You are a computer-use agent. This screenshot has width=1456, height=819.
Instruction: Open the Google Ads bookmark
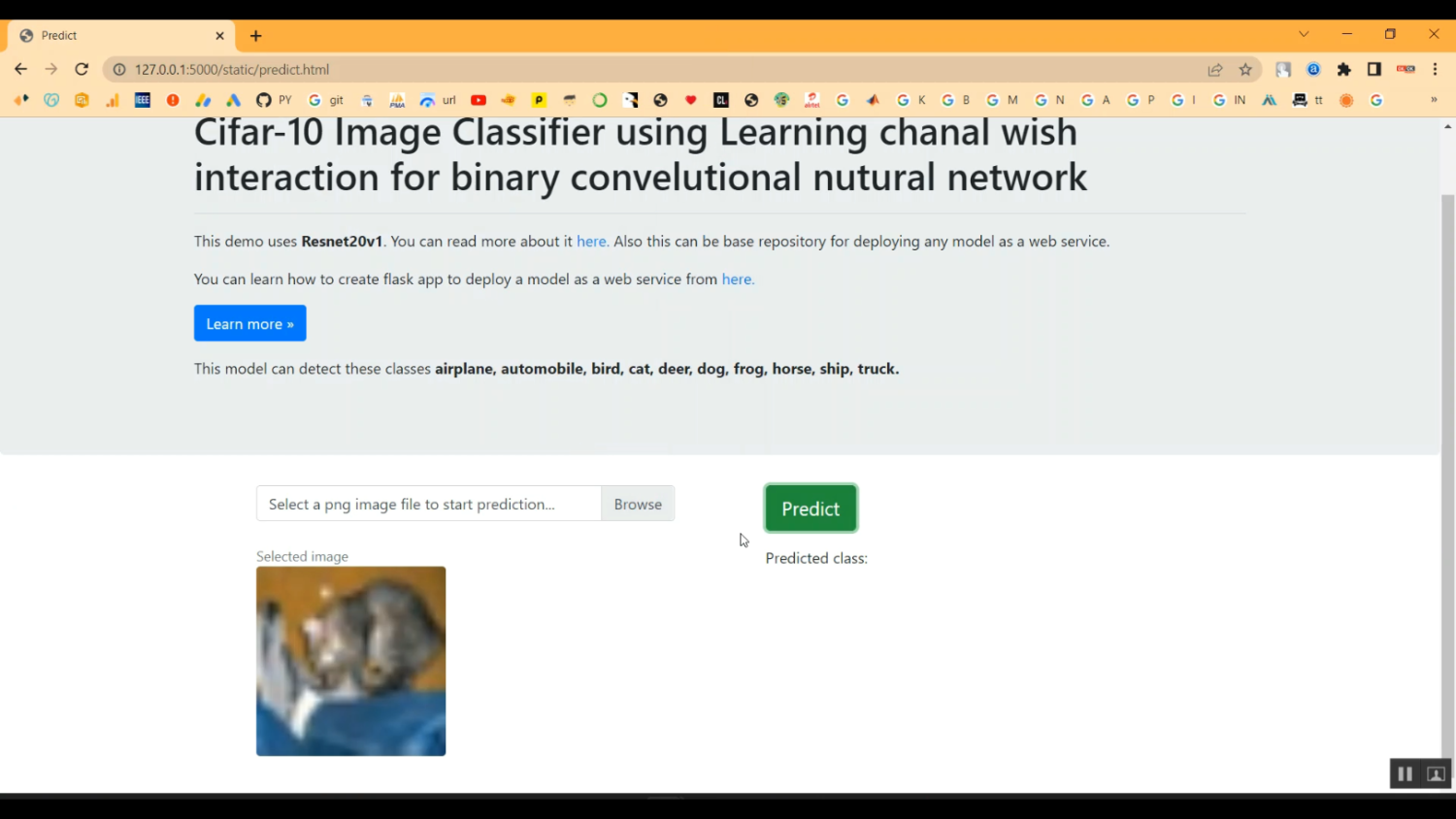(x=233, y=100)
